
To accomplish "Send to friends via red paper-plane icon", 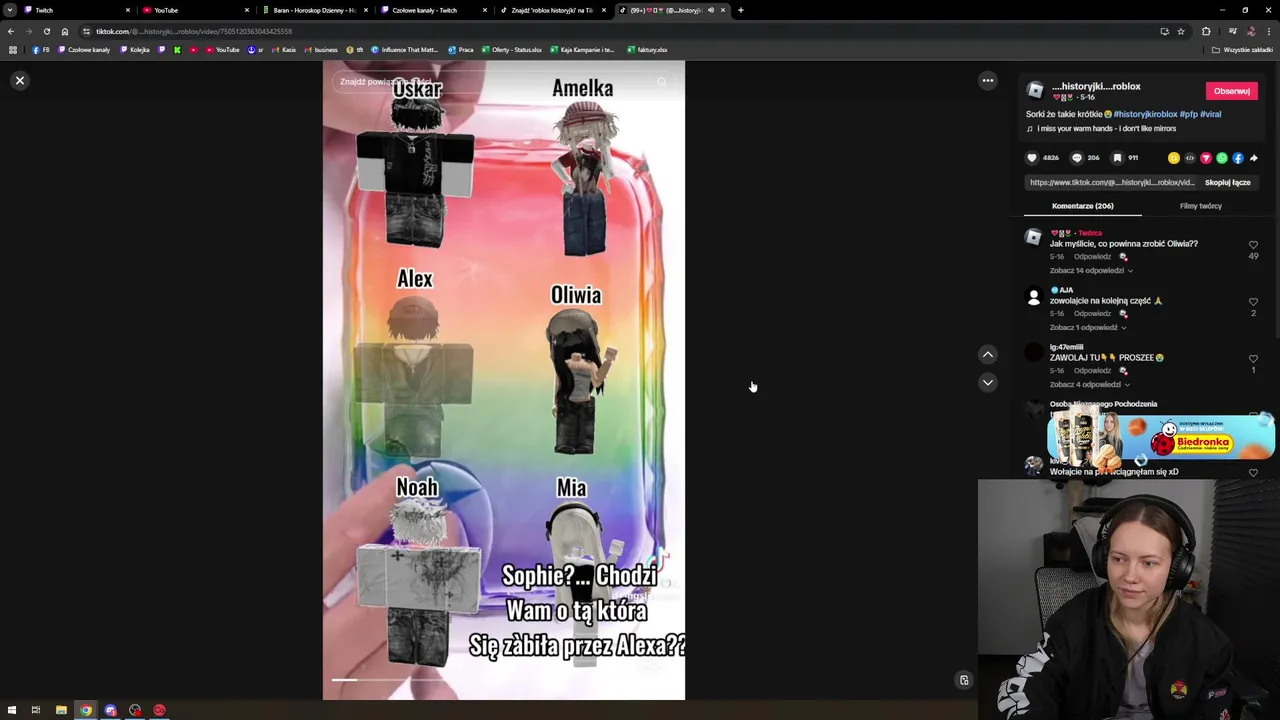I will (1206, 158).
